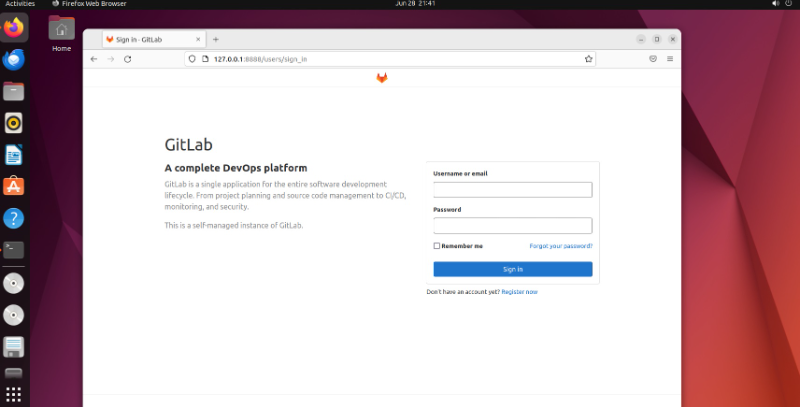The image size is (800, 407).
Task: Minimize the Firefox window
Action: (x=641, y=39)
